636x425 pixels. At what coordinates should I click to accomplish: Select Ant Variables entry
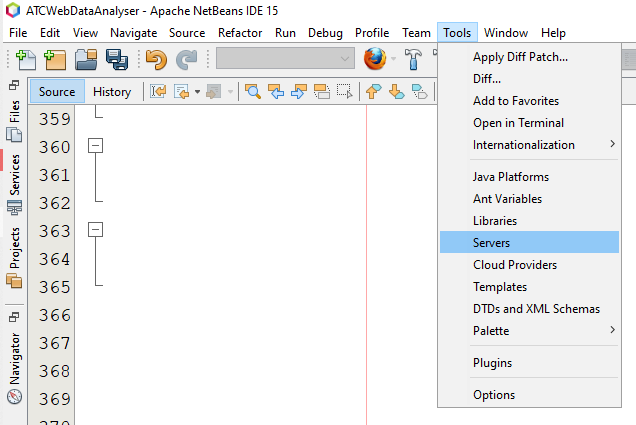529,199
